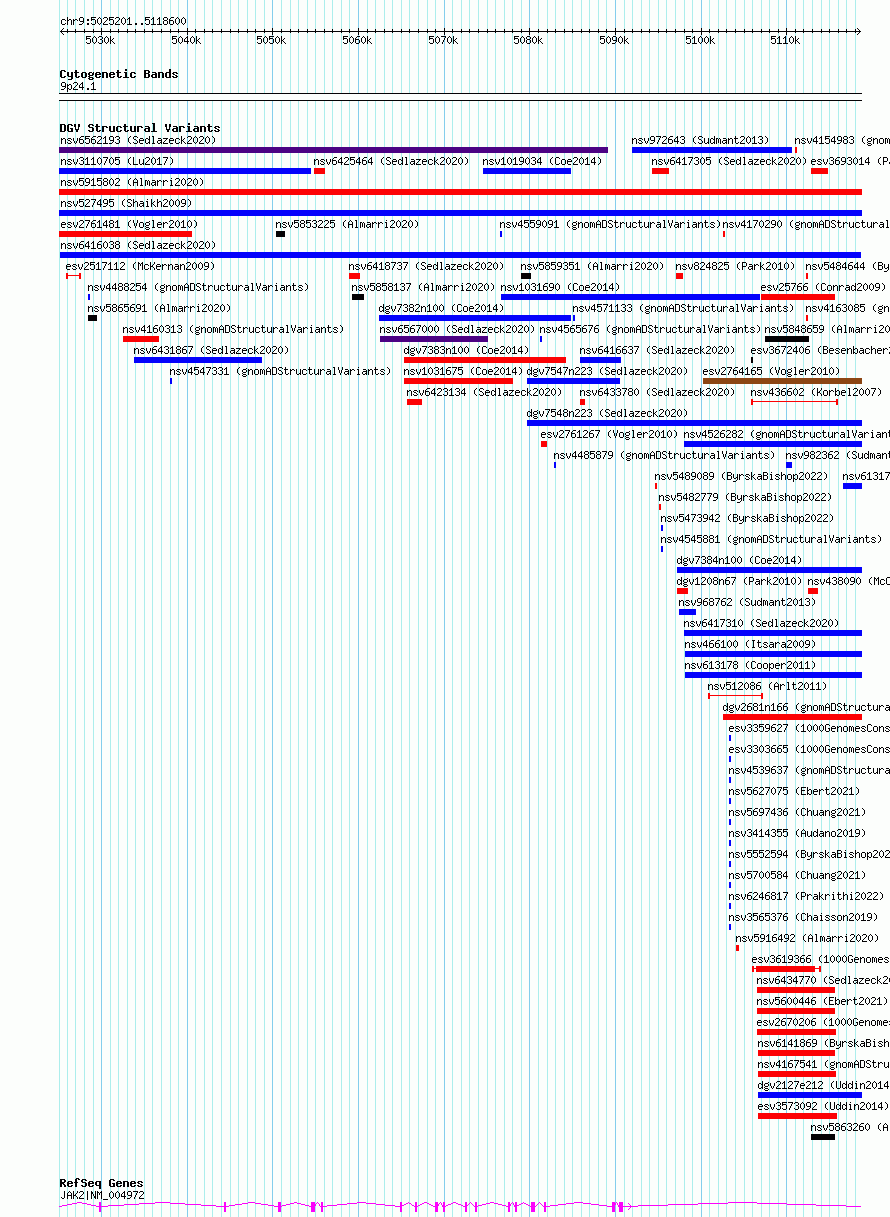Open nsv824825 (Park2010) variant
This screenshot has height=1217, width=890.
point(735,266)
